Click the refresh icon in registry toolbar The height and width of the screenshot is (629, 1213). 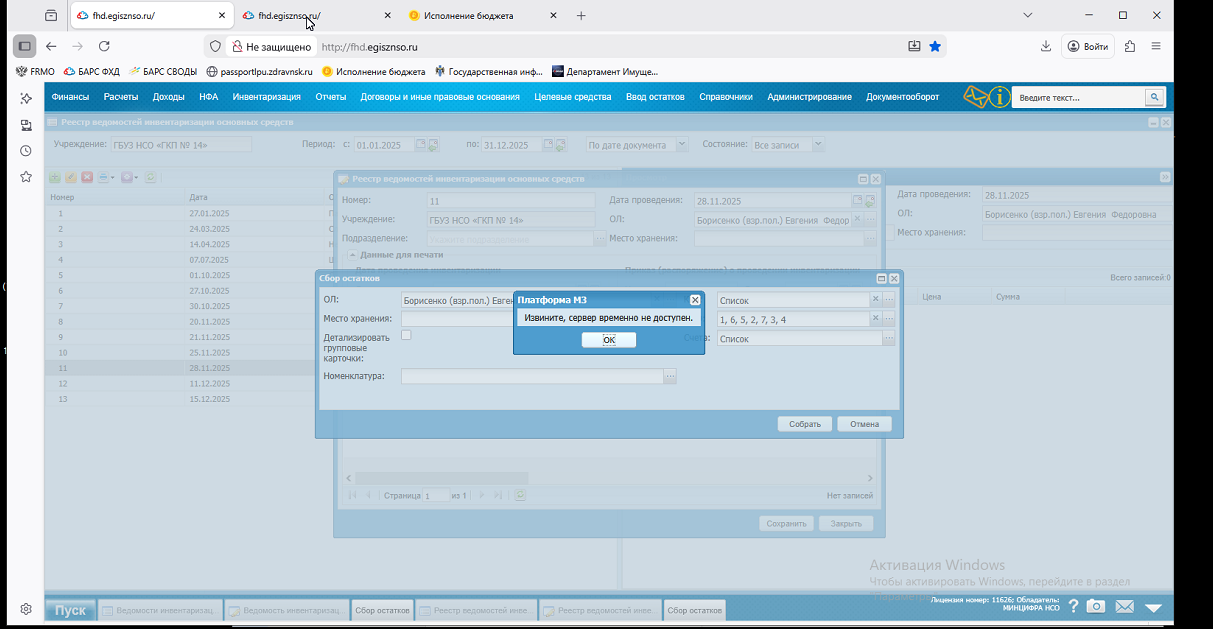tap(150, 177)
